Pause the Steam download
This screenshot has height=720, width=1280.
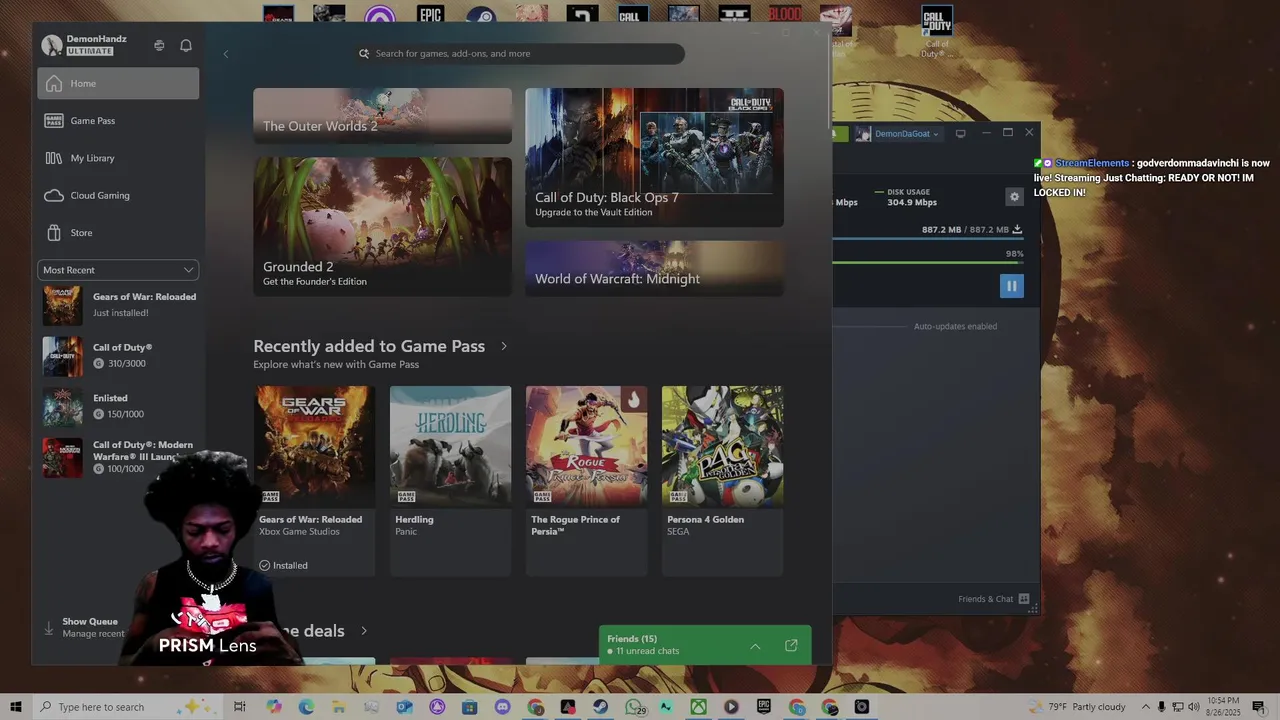tap(1012, 286)
